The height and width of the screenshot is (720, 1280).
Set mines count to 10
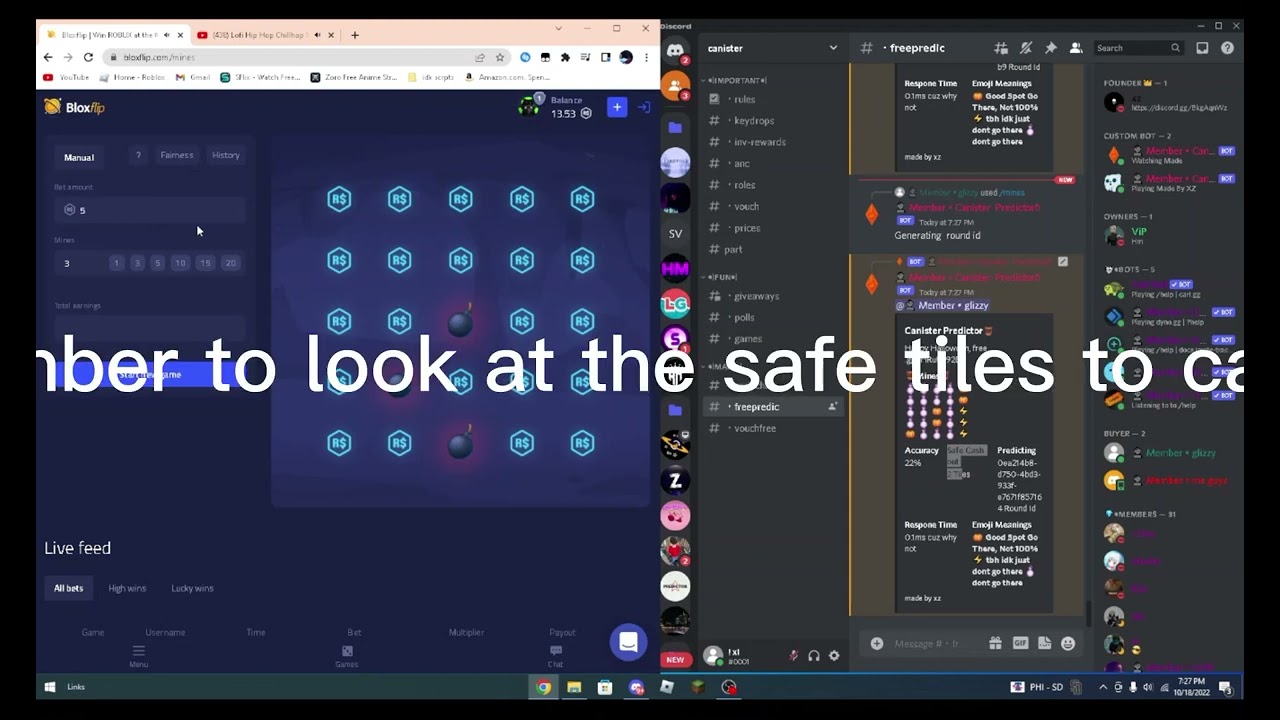[180, 263]
